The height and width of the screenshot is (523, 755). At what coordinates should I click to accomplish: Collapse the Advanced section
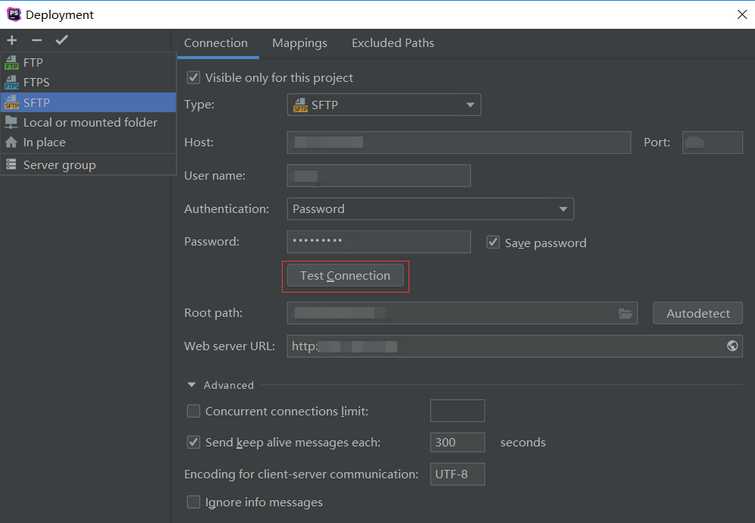tap(191, 385)
